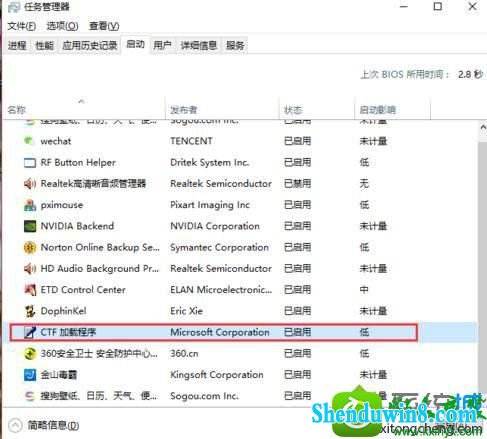
Task: Click the Sogou icon in the bottom row
Action: [30, 396]
